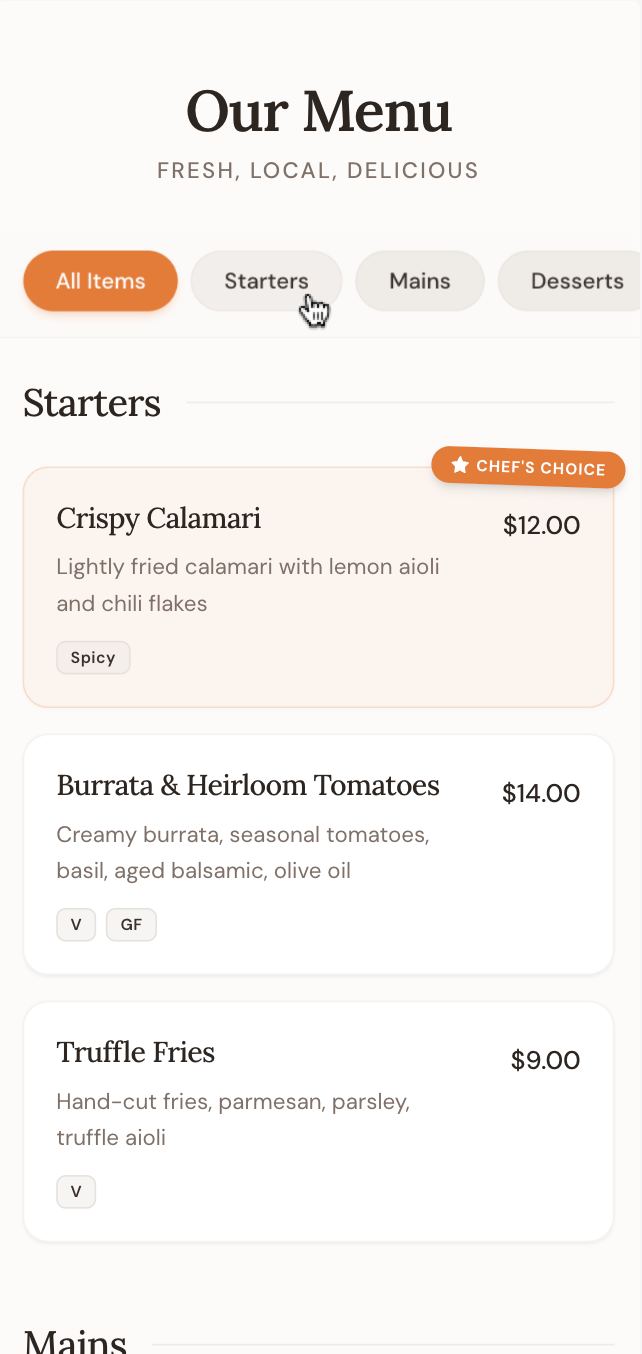The image size is (642, 1354).
Task: Switch to the Starters filter tab
Action: pos(266,281)
